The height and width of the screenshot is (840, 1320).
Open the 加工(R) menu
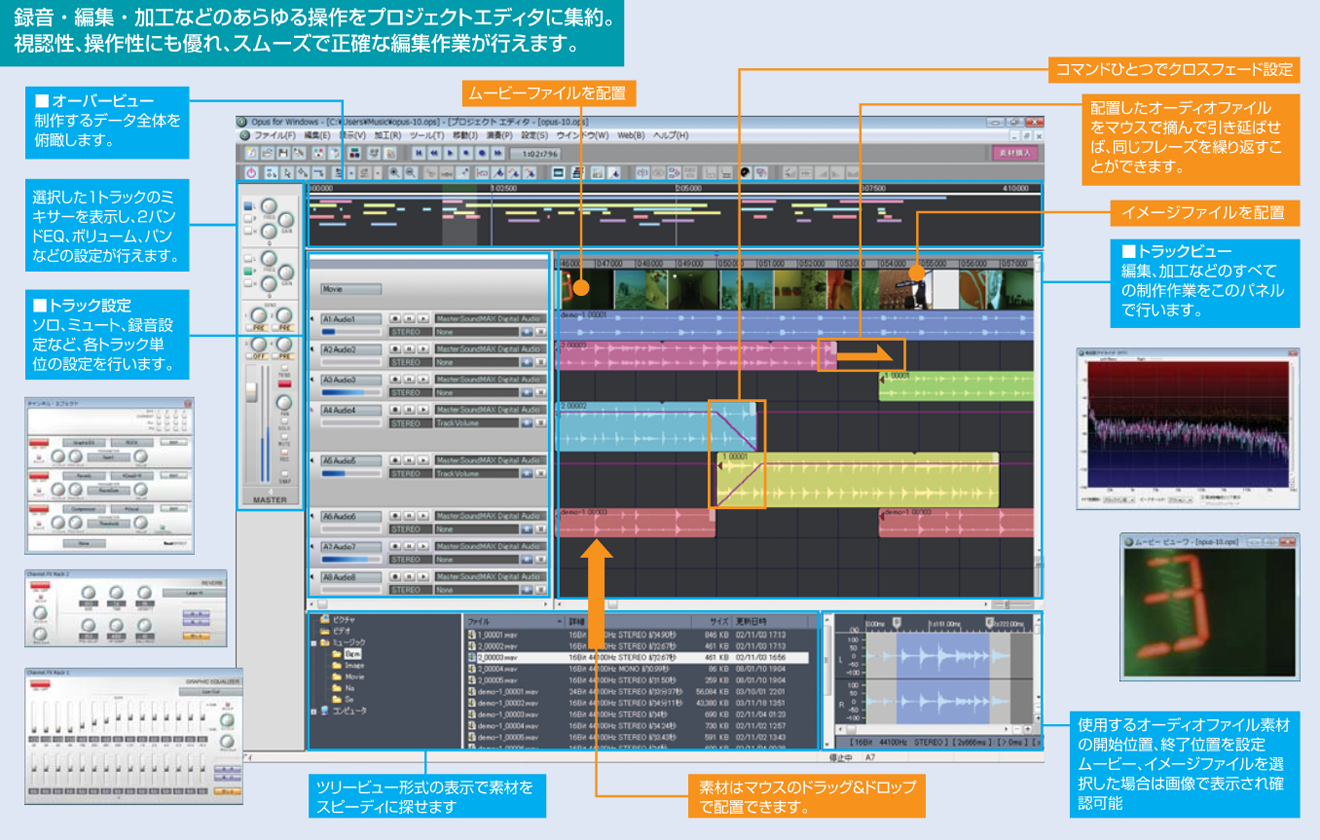click(388, 135)
